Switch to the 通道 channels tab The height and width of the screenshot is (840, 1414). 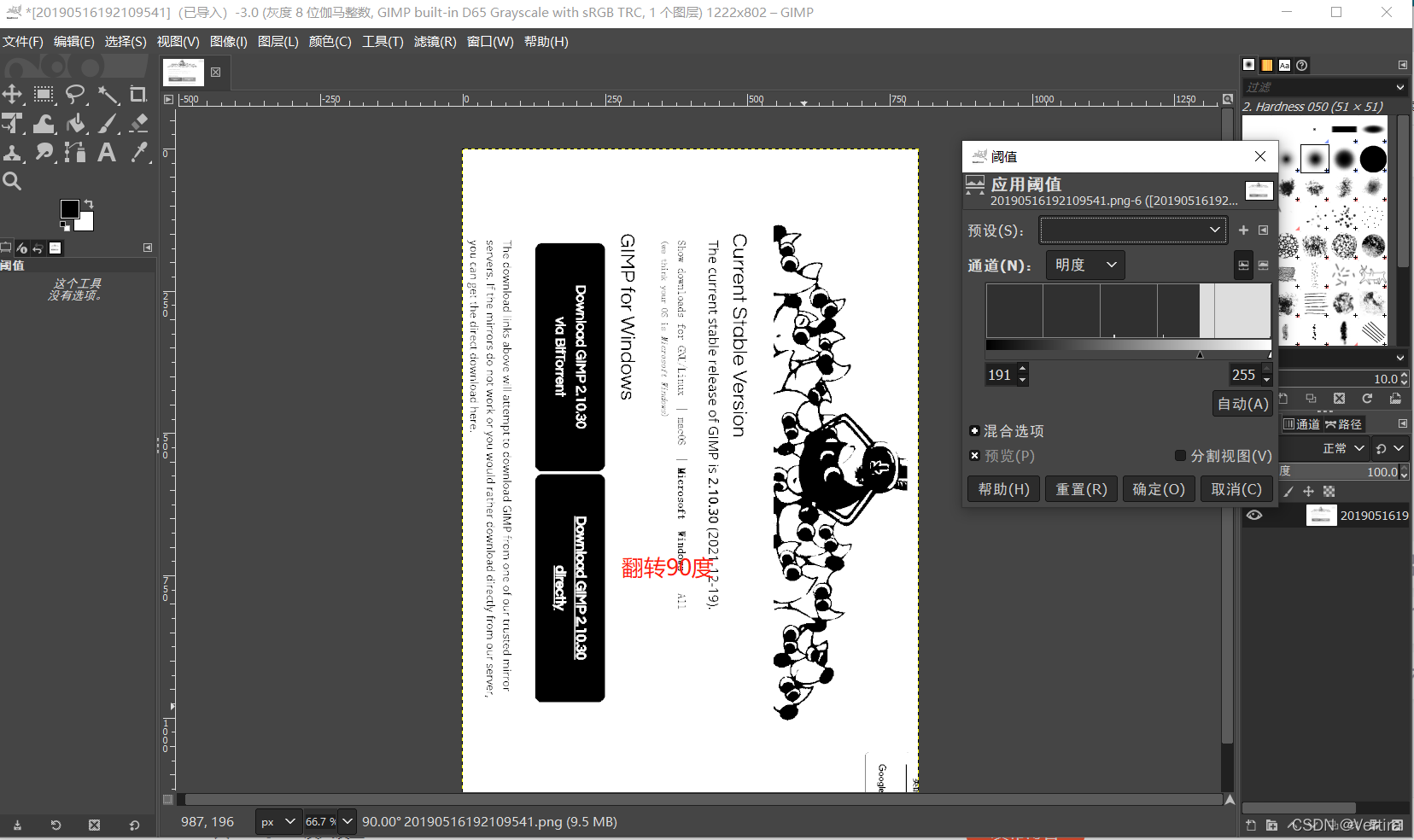tap(1303, 424)
